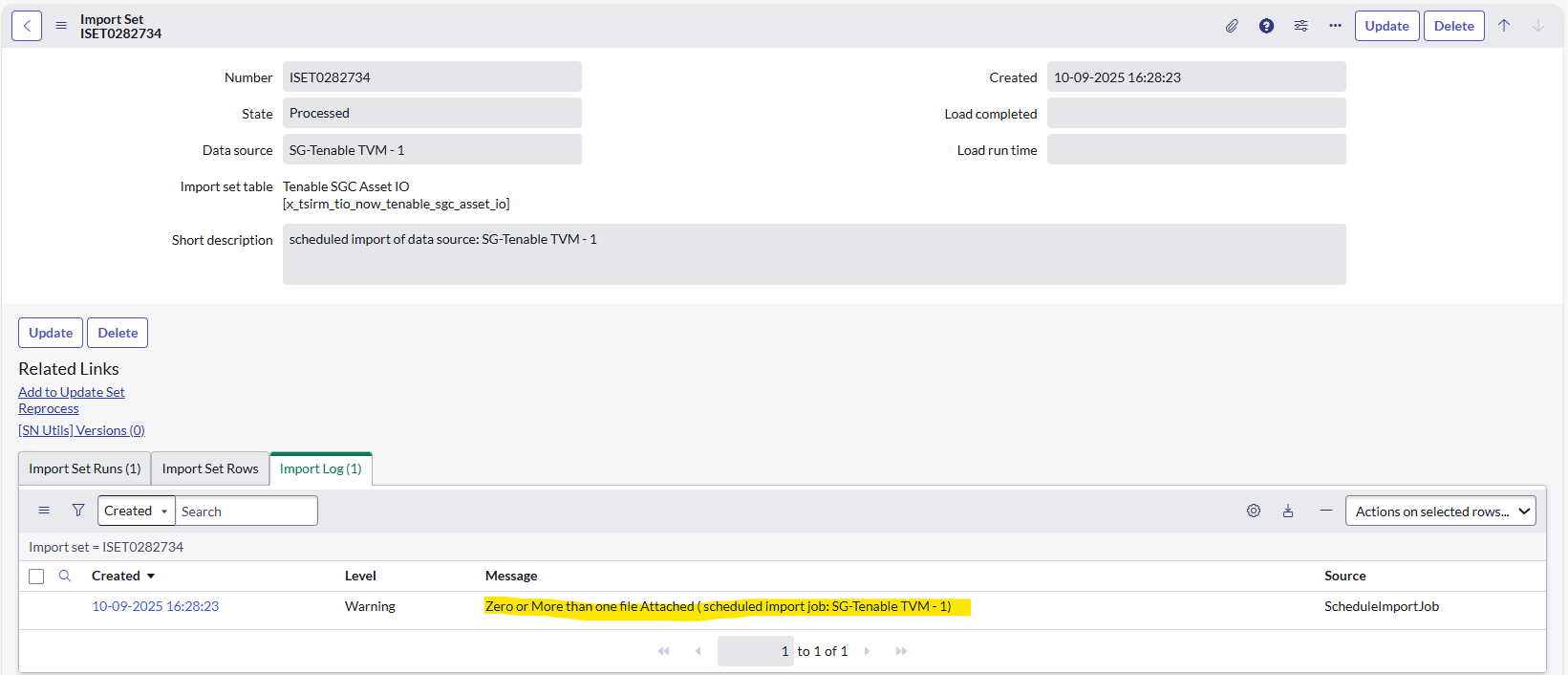
Task: Open Actions on selected rows dropdown
Action: coord(1441,512)
